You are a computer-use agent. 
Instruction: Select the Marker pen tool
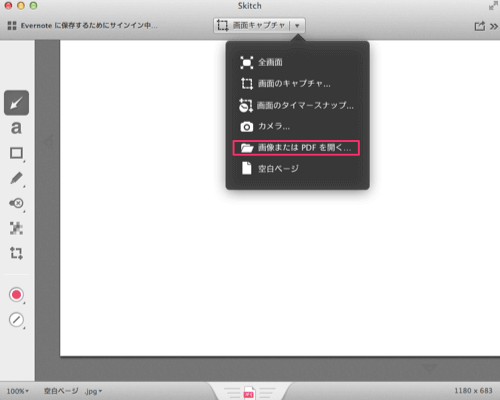[x=16, y=178]
